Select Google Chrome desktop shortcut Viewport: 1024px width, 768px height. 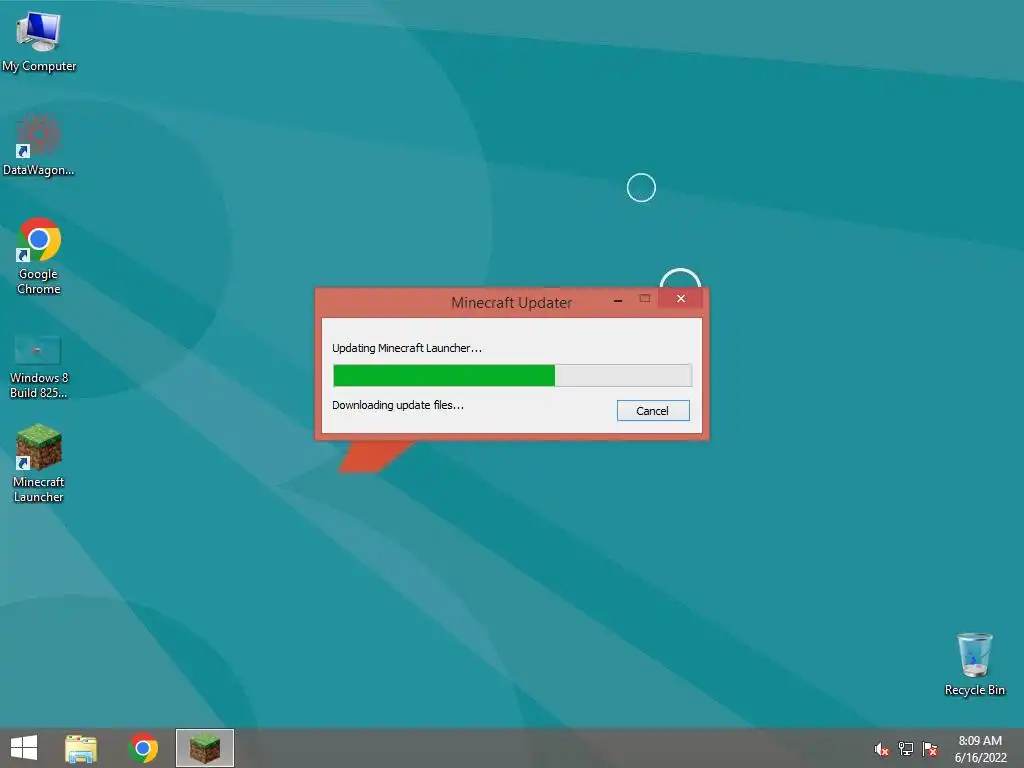pyautogui.click(x=39, y=256)
